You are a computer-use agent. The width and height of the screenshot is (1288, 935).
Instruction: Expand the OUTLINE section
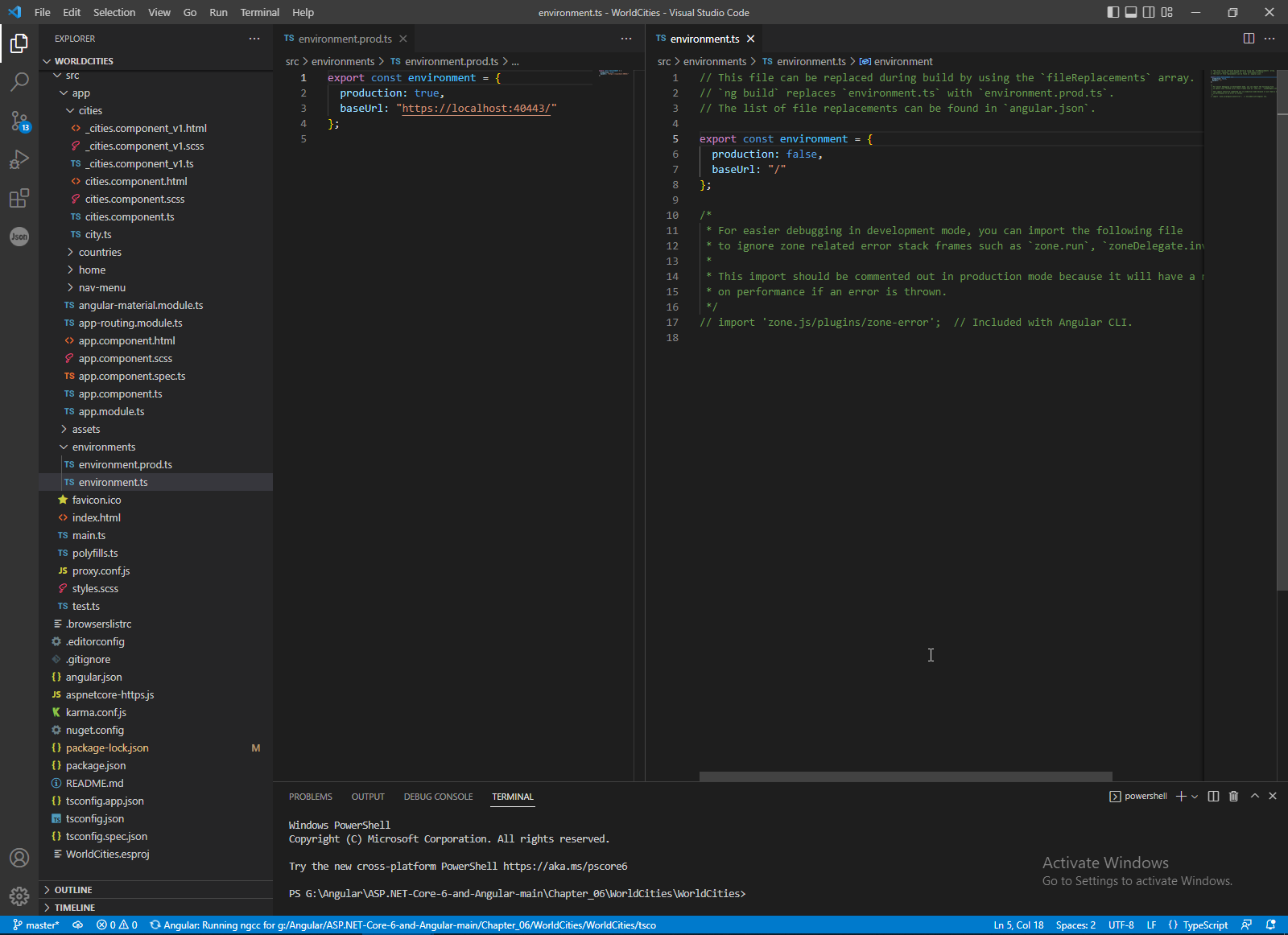(x=73, y=890)
